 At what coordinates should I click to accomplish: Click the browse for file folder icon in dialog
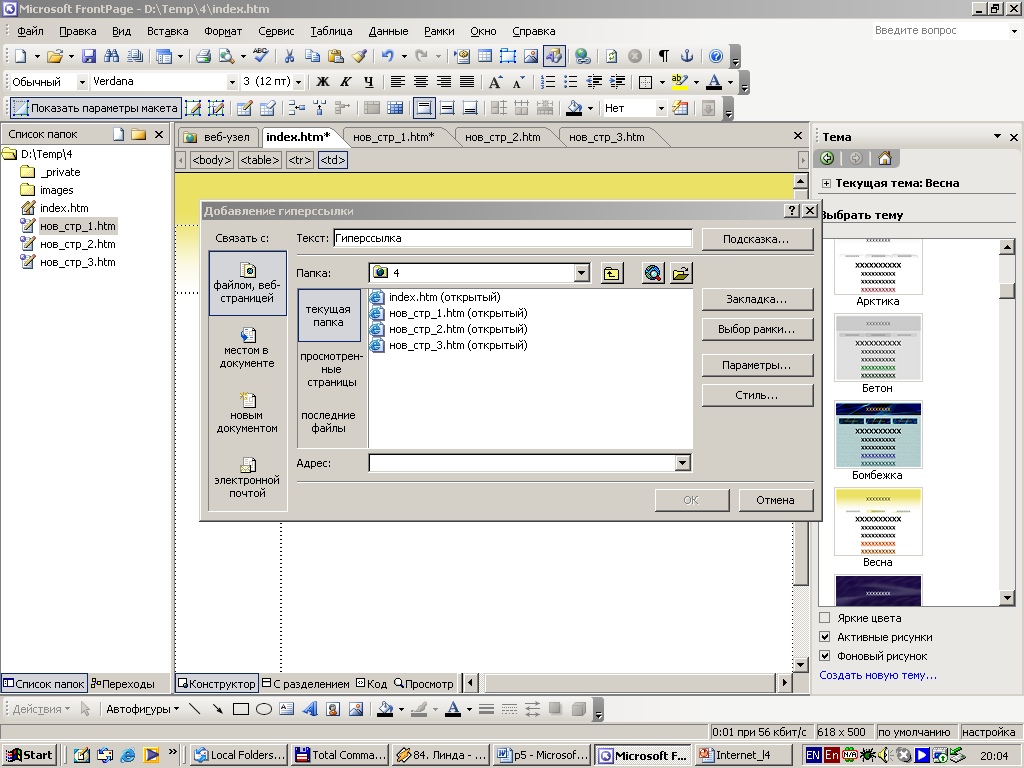point(680,274)
